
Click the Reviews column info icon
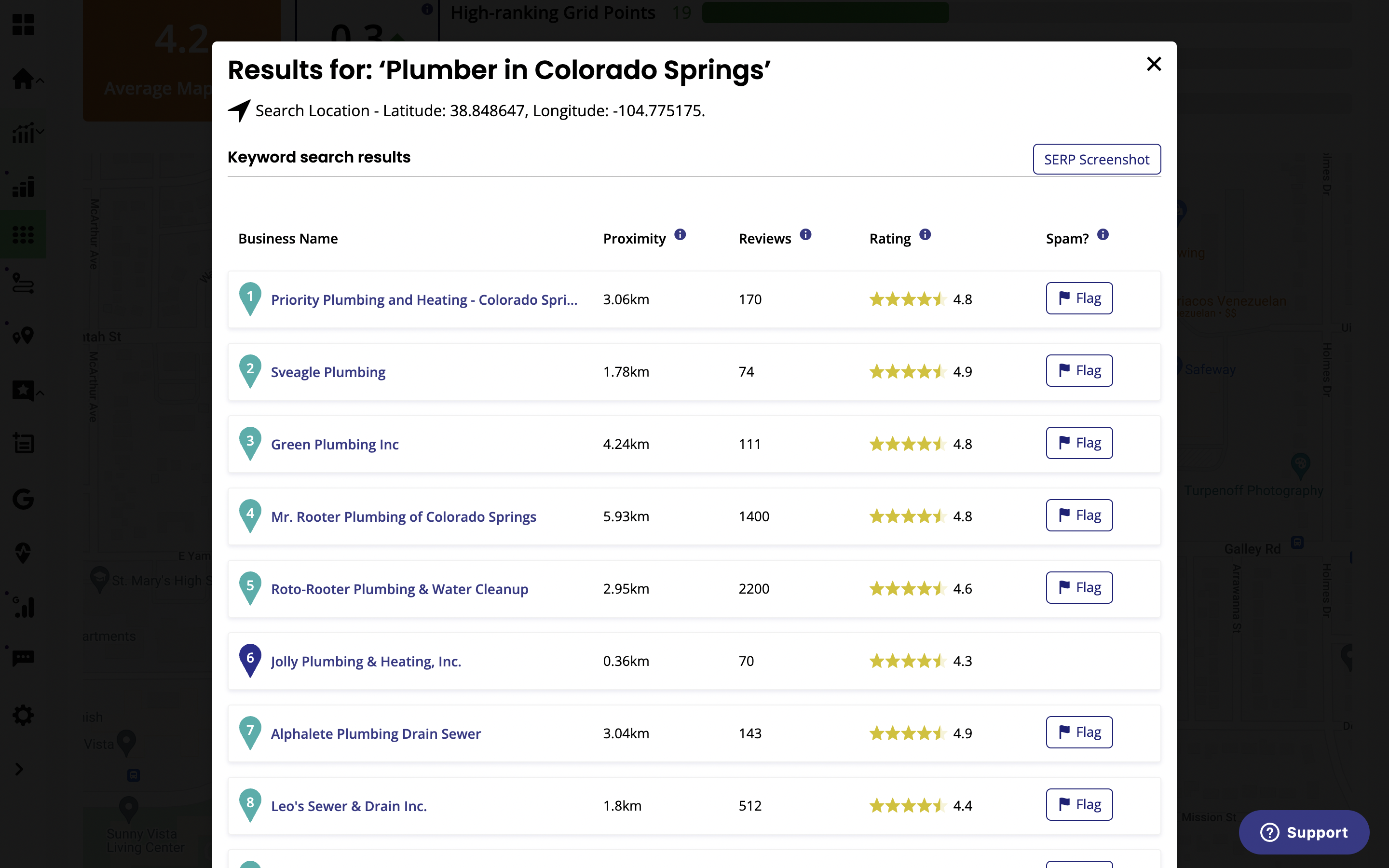[x=806, y=235]
